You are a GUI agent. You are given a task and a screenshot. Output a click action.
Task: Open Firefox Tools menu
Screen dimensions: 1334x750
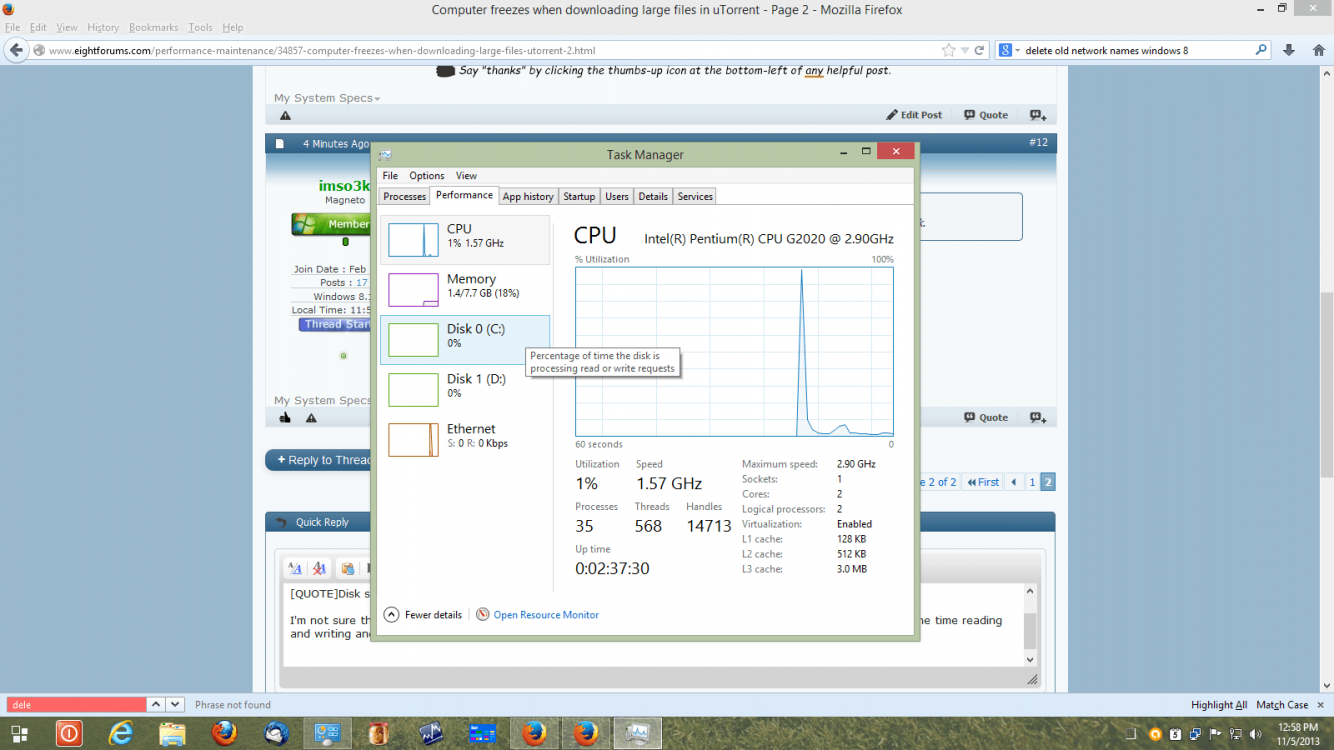click(x=200, y=27)
